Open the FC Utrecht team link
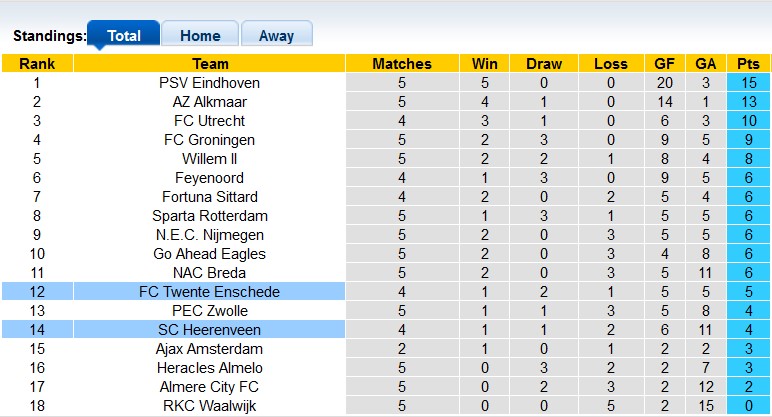772x417 pixels. 209,121
